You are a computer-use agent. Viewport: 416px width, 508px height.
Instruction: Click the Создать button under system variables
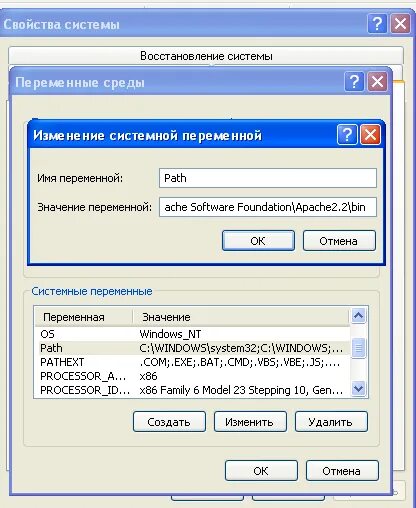[x=169, y=422]
